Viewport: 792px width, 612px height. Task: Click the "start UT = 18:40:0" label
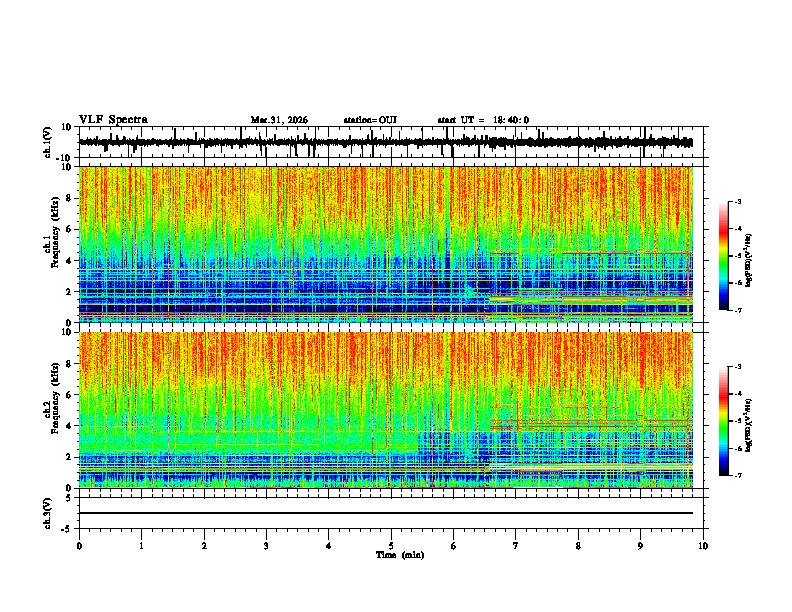click(483, 120)
